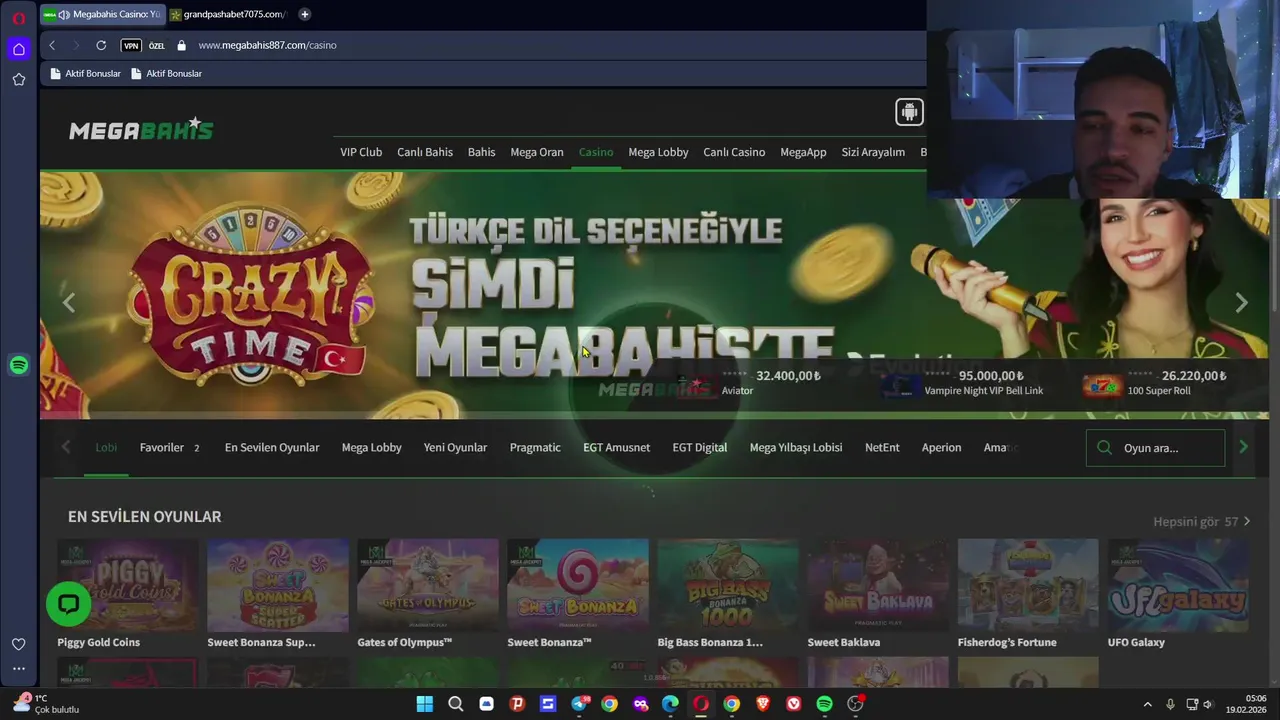This screenshot has width=1280, height=720.
Task: Open the Big Bass Bonanza 1000 game
Action: [x=728, y=586]
